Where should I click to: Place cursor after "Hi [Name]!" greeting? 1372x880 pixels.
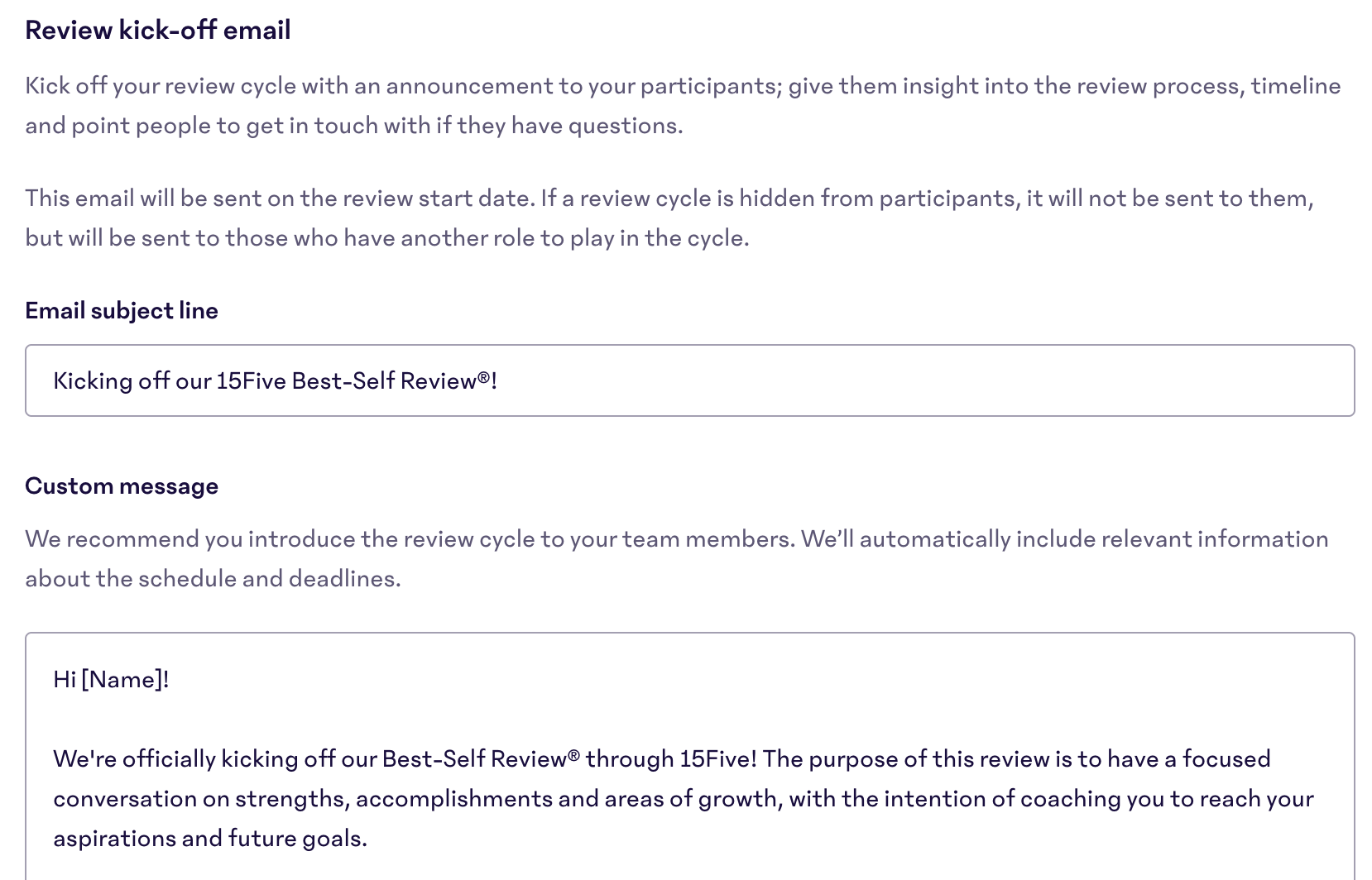(x=173, y=679)
